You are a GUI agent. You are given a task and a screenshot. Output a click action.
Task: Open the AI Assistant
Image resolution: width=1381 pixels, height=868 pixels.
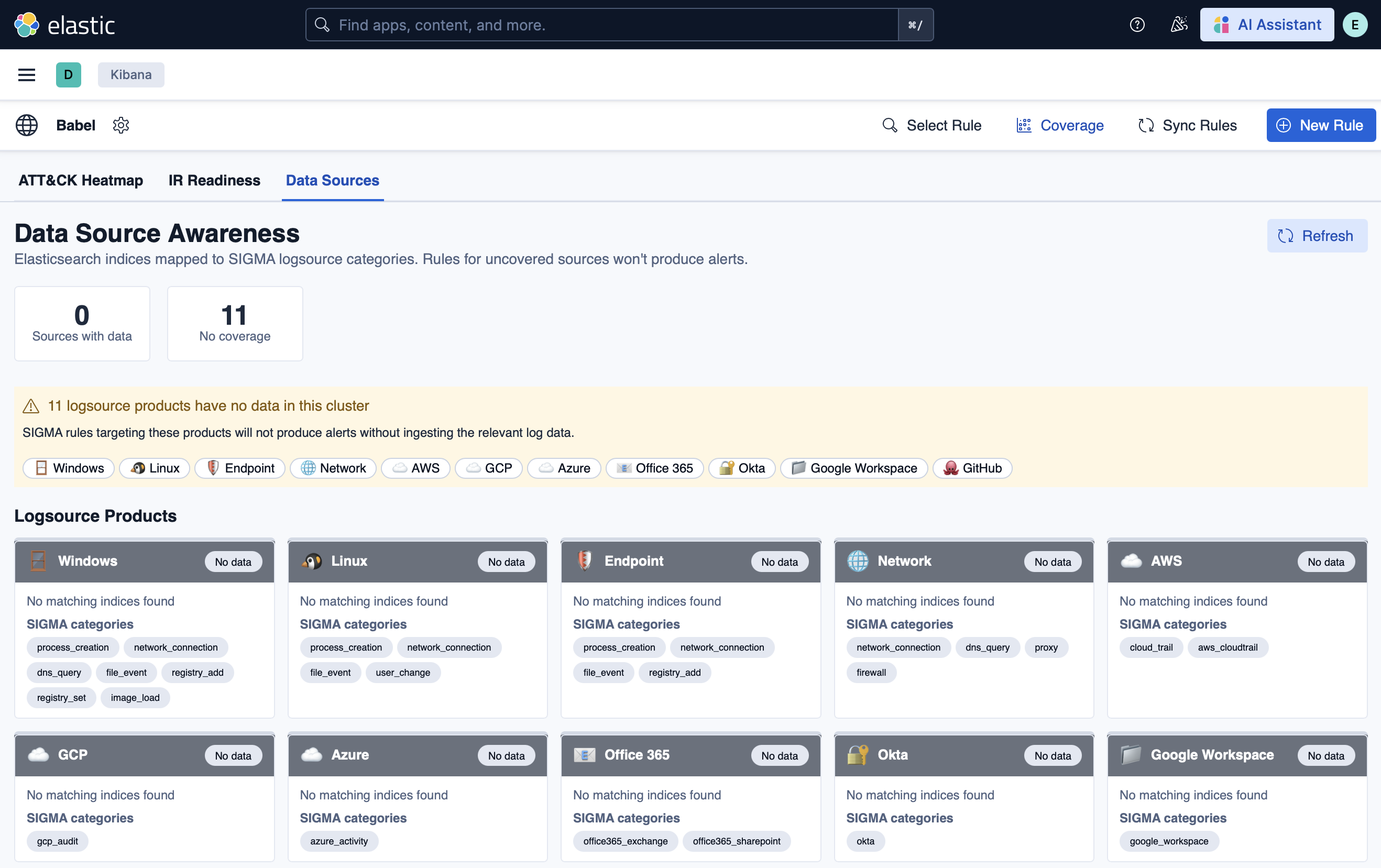[1267, 25]
